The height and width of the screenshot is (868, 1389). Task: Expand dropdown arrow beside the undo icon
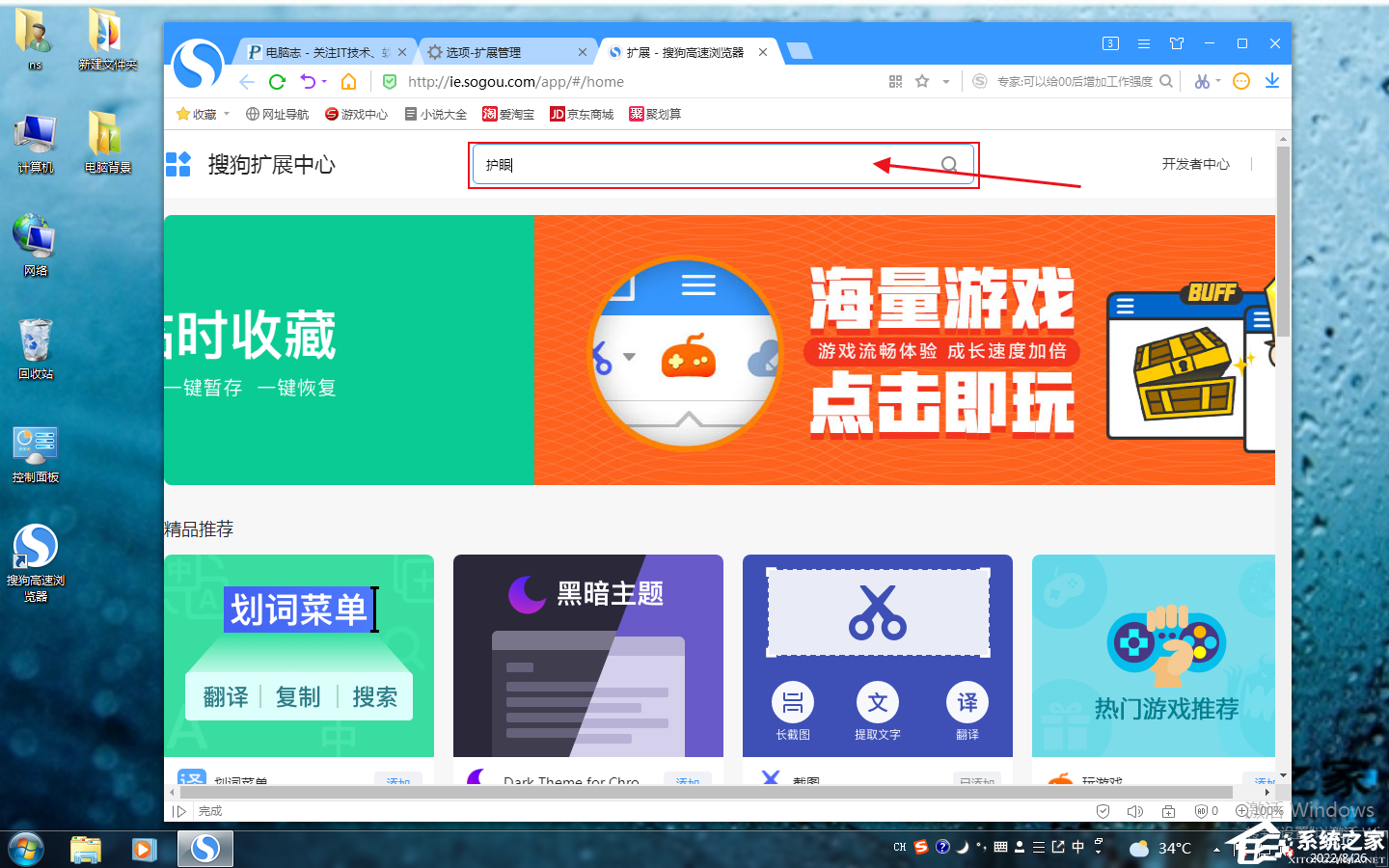324,82
